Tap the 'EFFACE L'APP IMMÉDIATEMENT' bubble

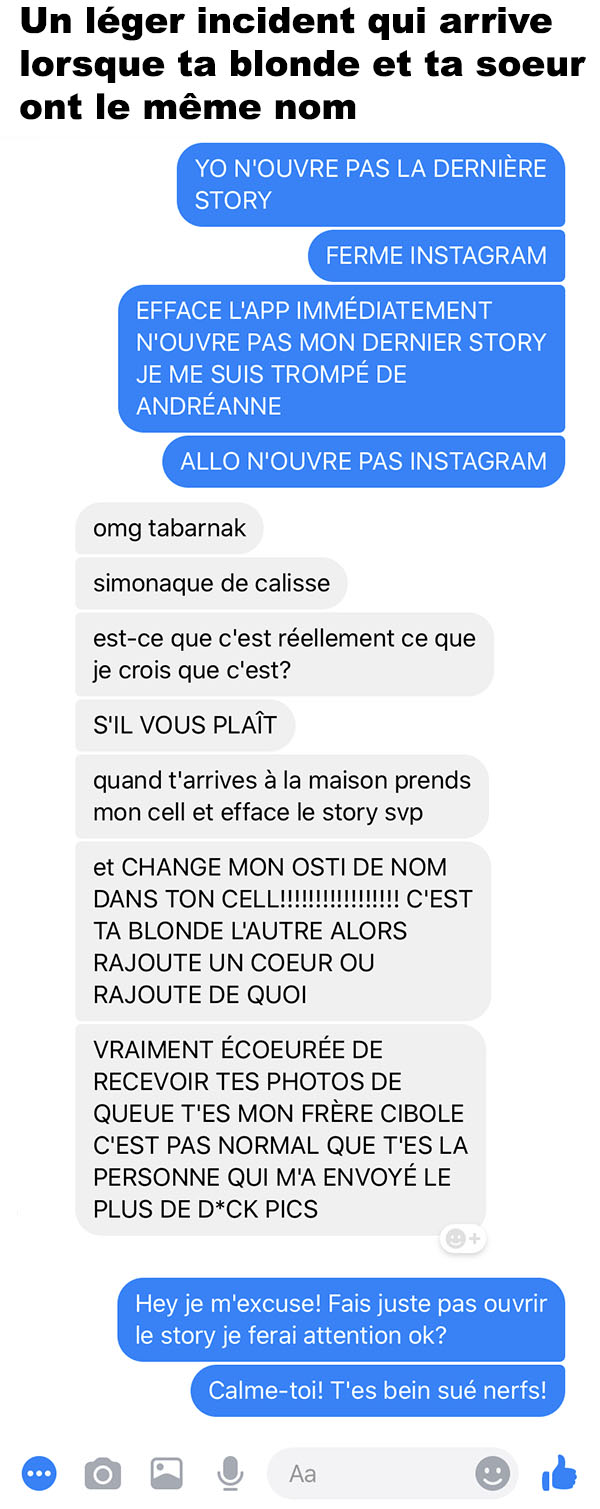[341, 358]
